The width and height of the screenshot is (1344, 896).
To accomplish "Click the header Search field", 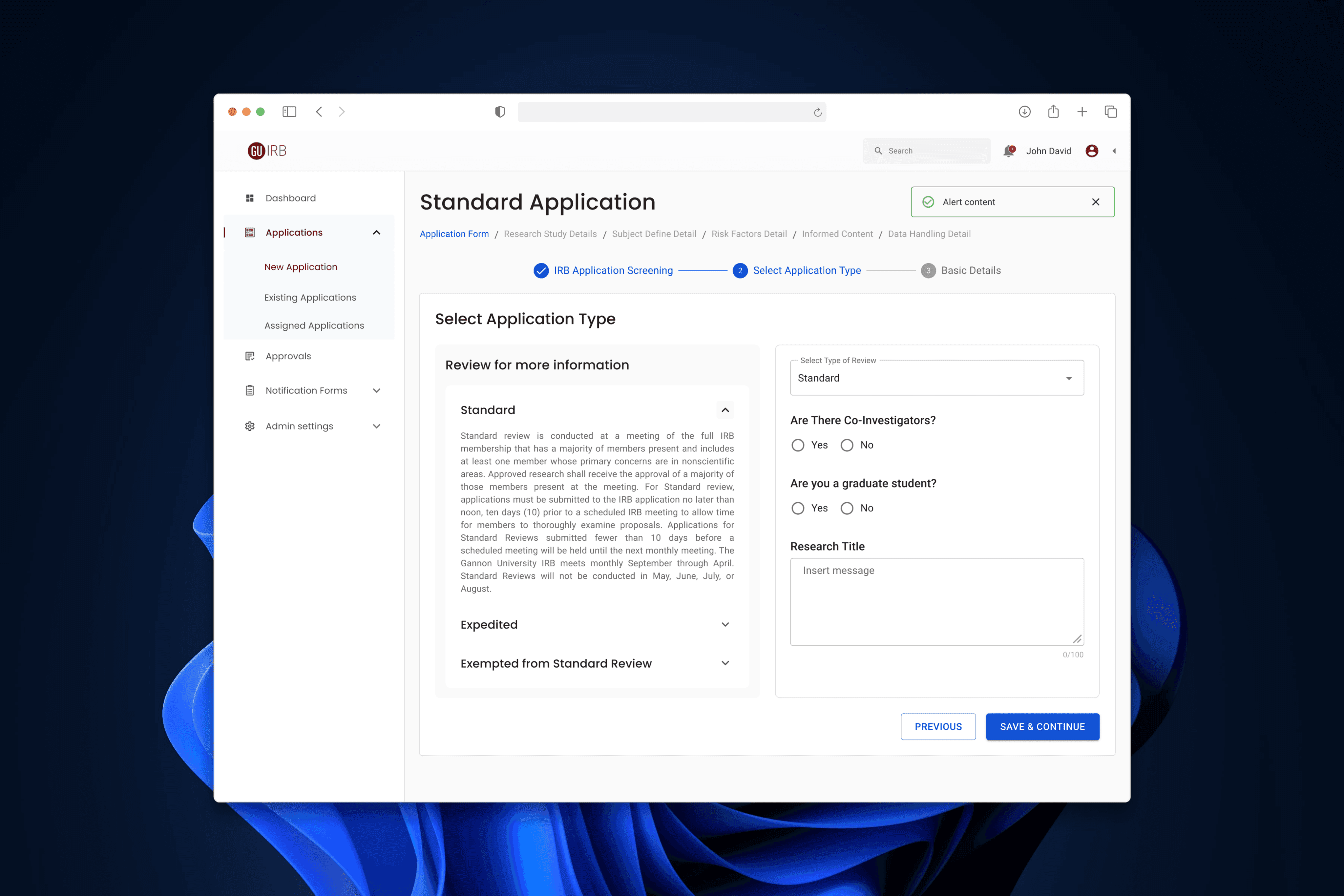I will (x=927, y=151).
